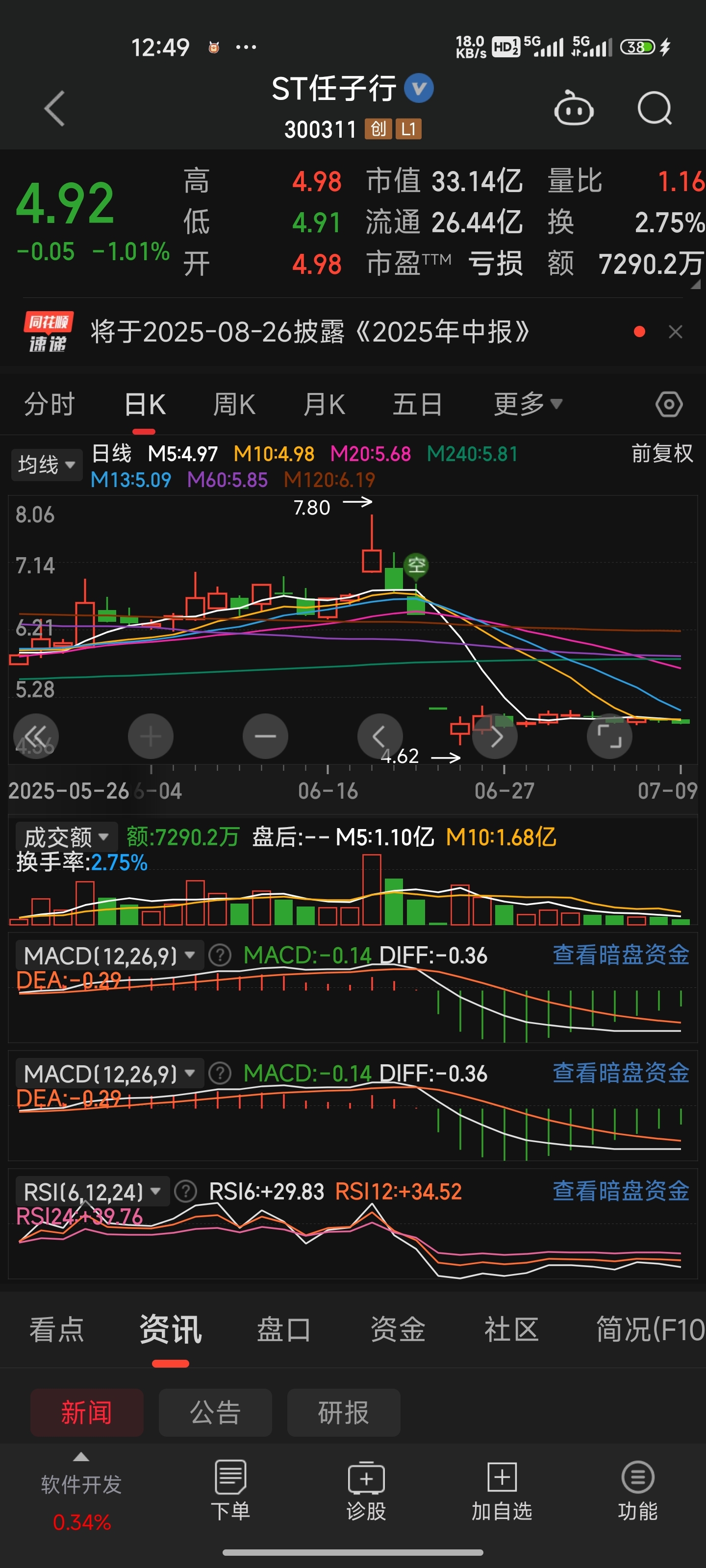Image resolution: width=706 pixels, height=1568 pixels.
Task: Select the 日K tab
Action: pos(145,404)
